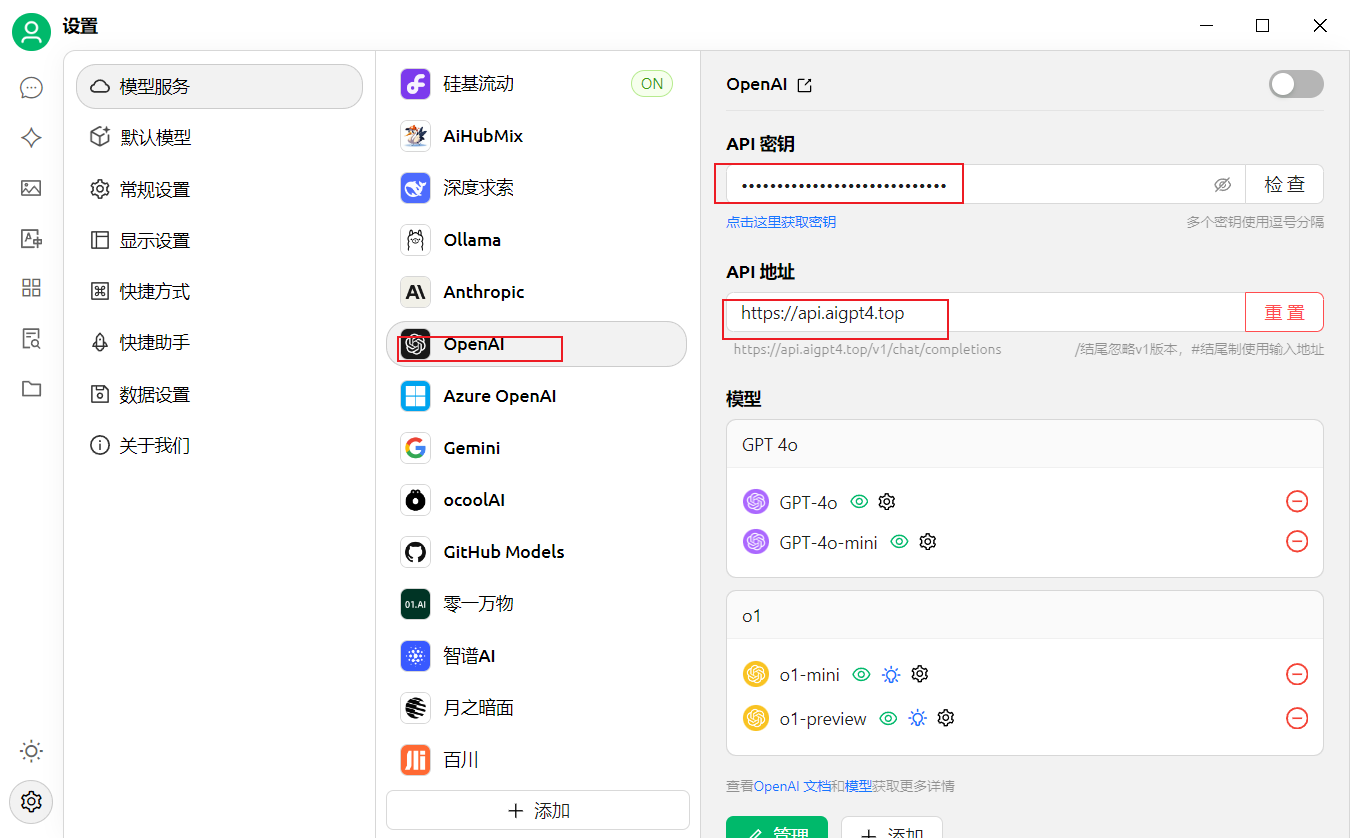Open the agents sparkle sidebar icon
The width and height of the screenshot is (1350, 838).
click(31, 138)
